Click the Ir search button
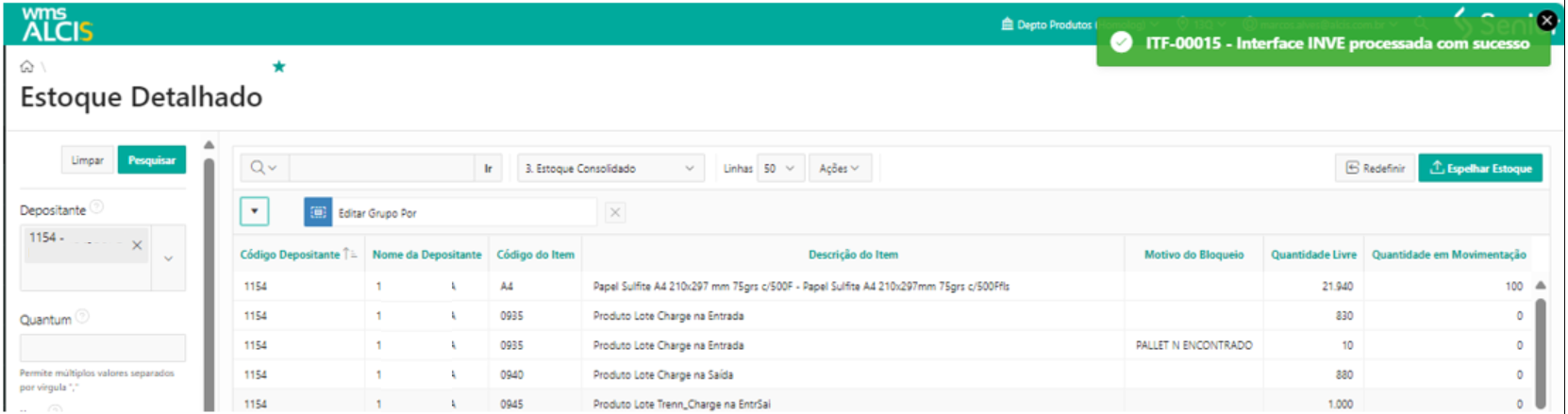This screenshot has height=414, width=1568. click(488, 168)
